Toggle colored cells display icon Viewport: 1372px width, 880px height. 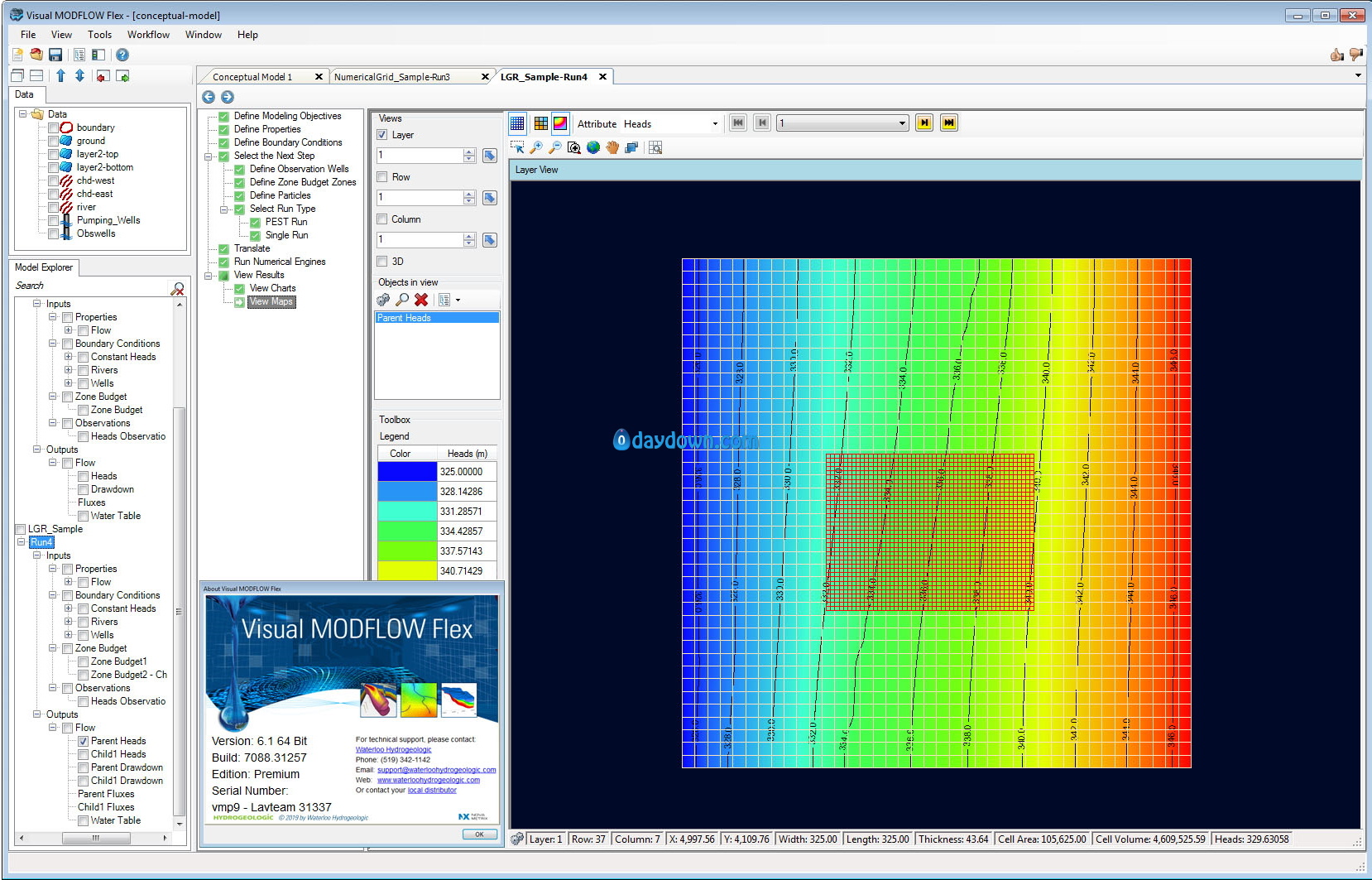point(540,123)
